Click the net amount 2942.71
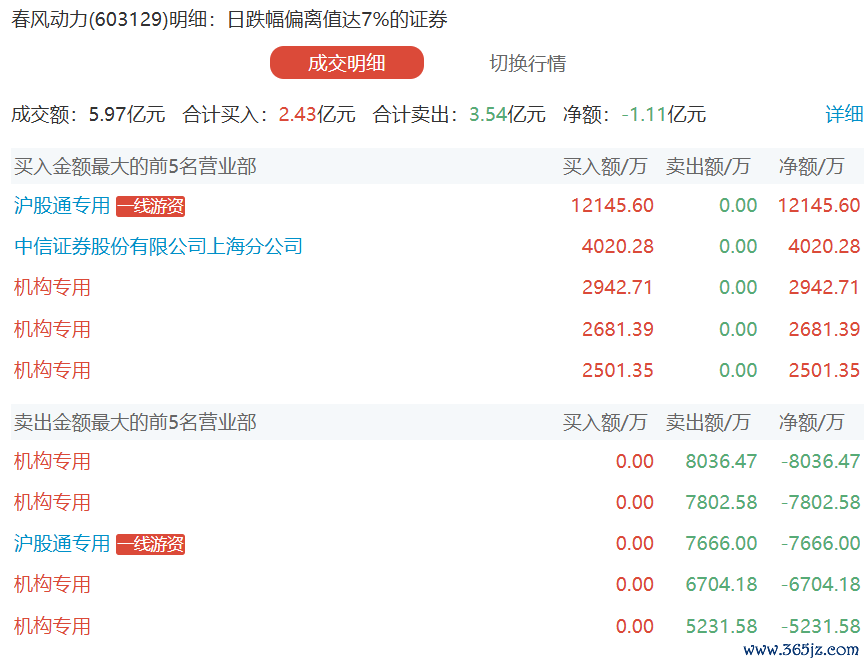866x665 pixels. [824, 287]
